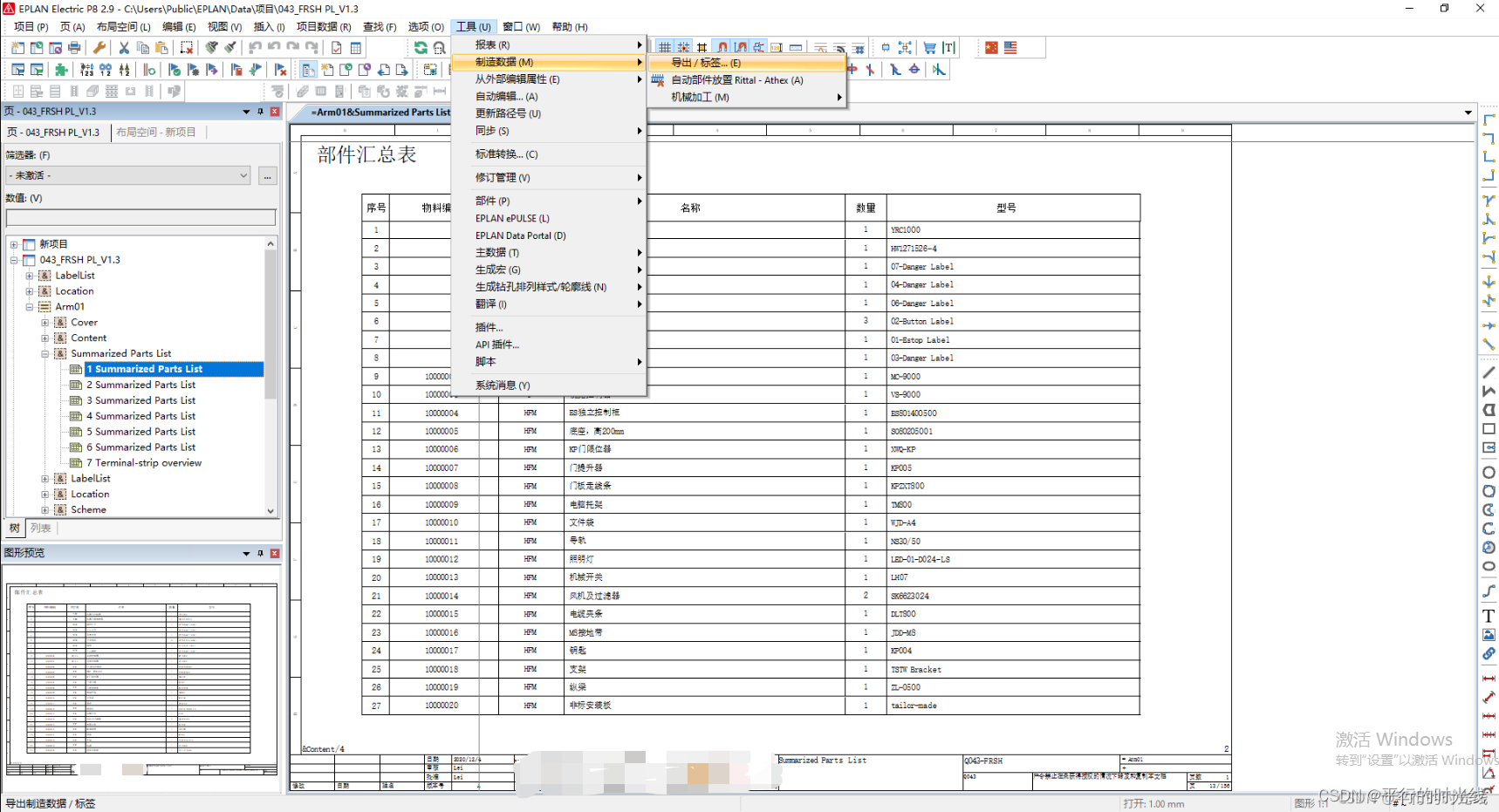
Task: Choose 导出/标签... from the 制造数据 submenu
Action: click(x=708, y=62)
